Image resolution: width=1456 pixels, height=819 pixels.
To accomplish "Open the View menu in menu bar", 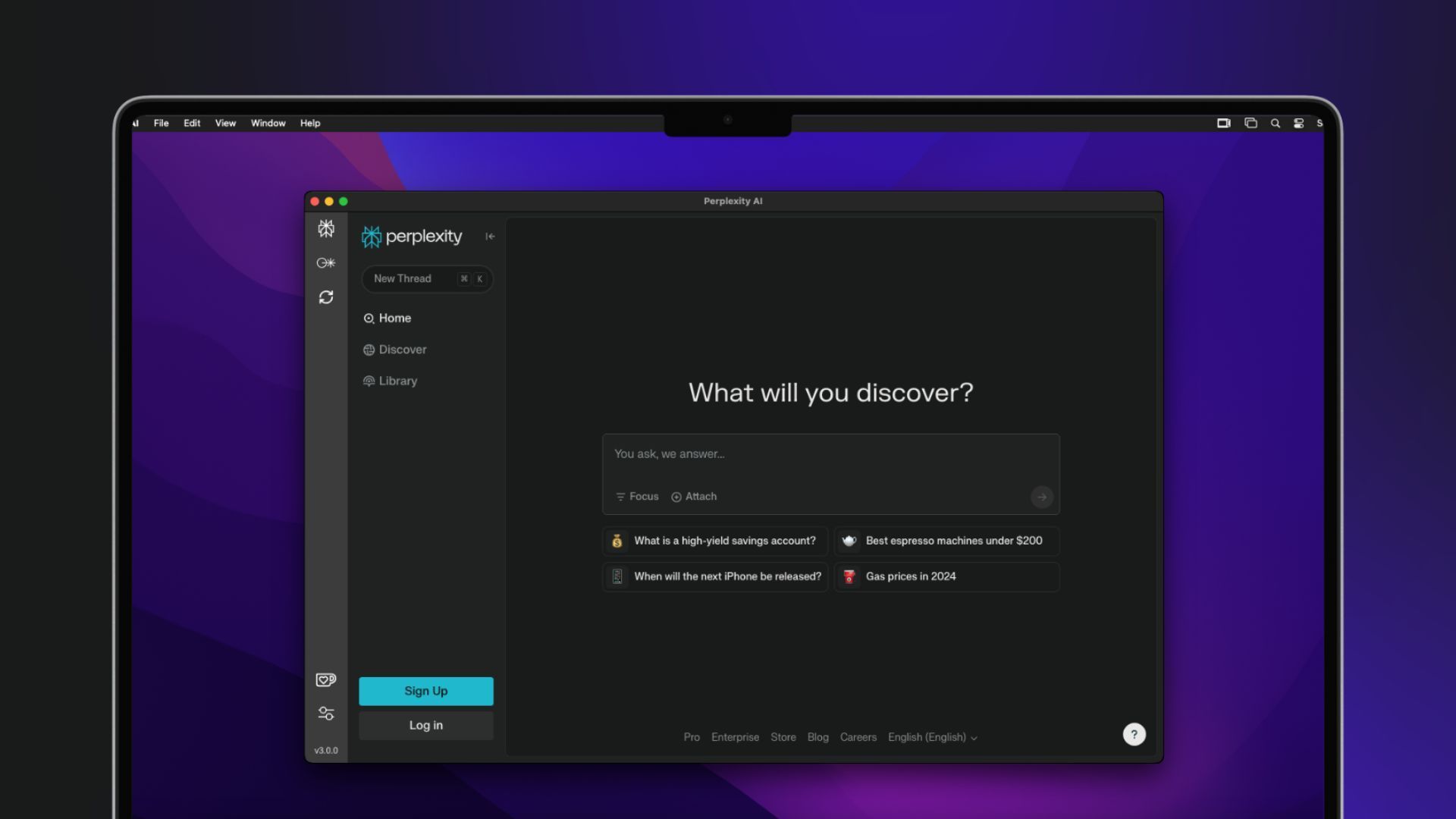I will (x=225, y=124).
